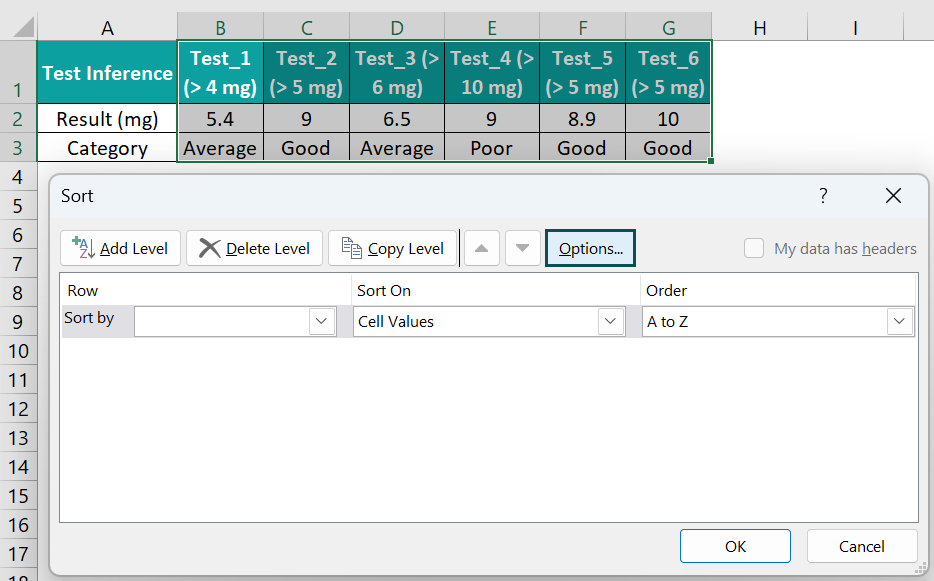Select column B header
934x581 pixels.
coord(220,27)
